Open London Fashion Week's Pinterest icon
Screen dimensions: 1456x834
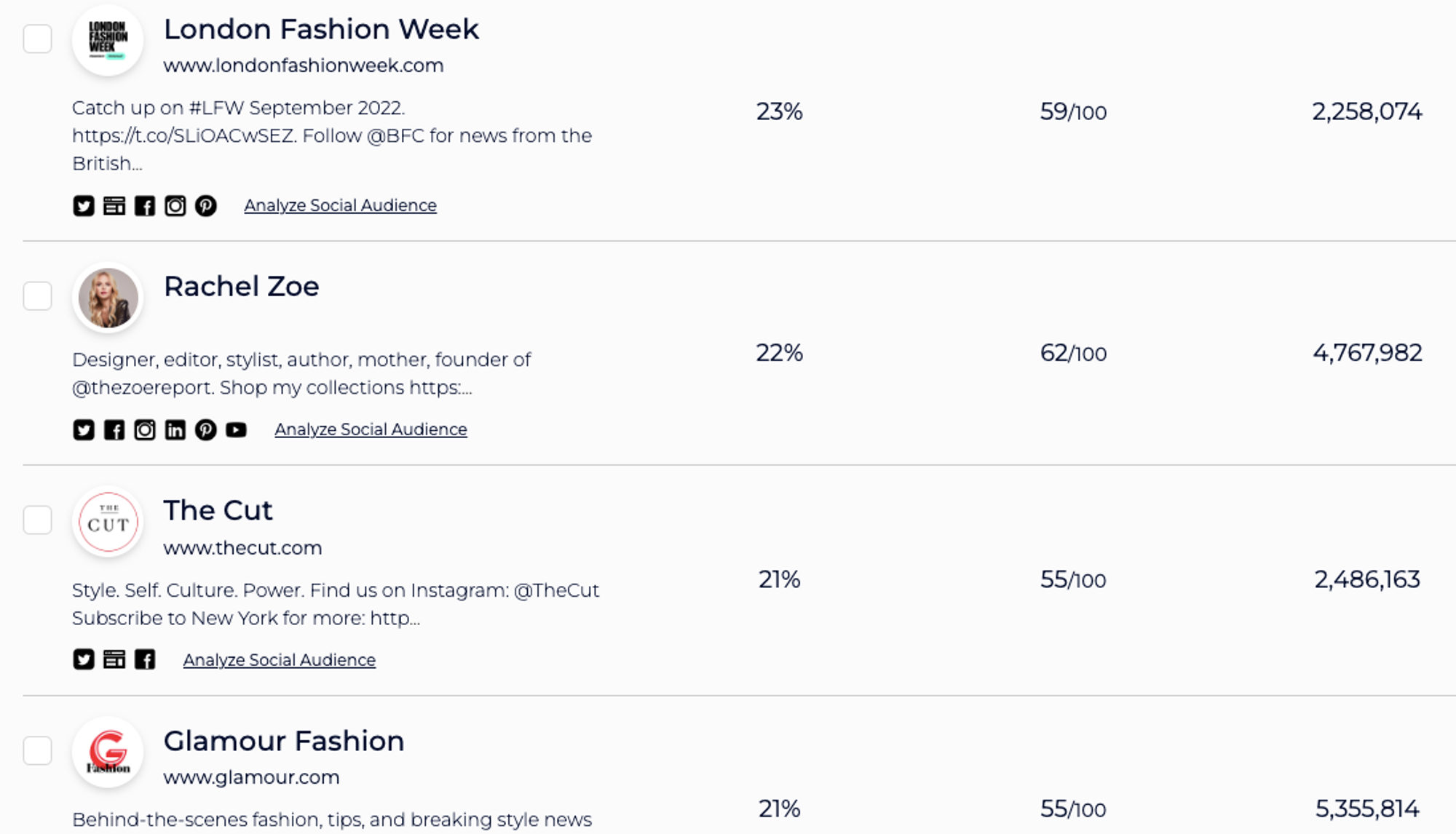click(x=205, y=206)
